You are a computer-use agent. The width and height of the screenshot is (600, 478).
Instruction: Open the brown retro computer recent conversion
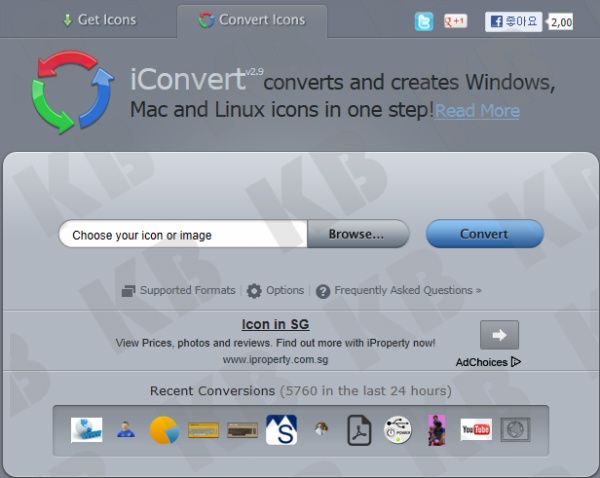(242, 430)
